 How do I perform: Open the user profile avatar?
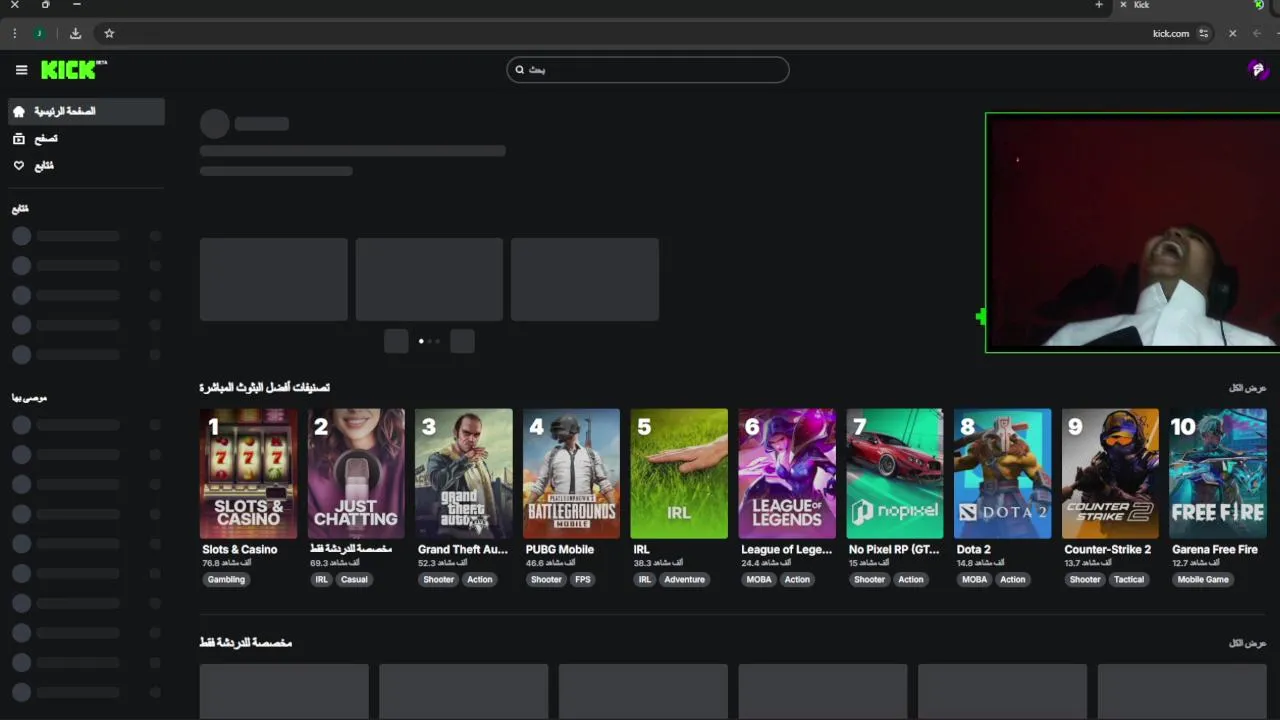coord(1257,69)
